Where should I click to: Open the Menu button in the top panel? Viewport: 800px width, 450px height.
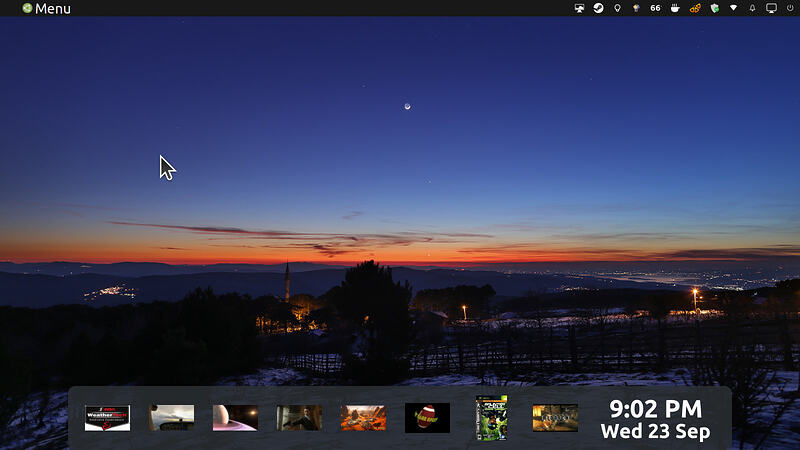click(x=46, y=8)
